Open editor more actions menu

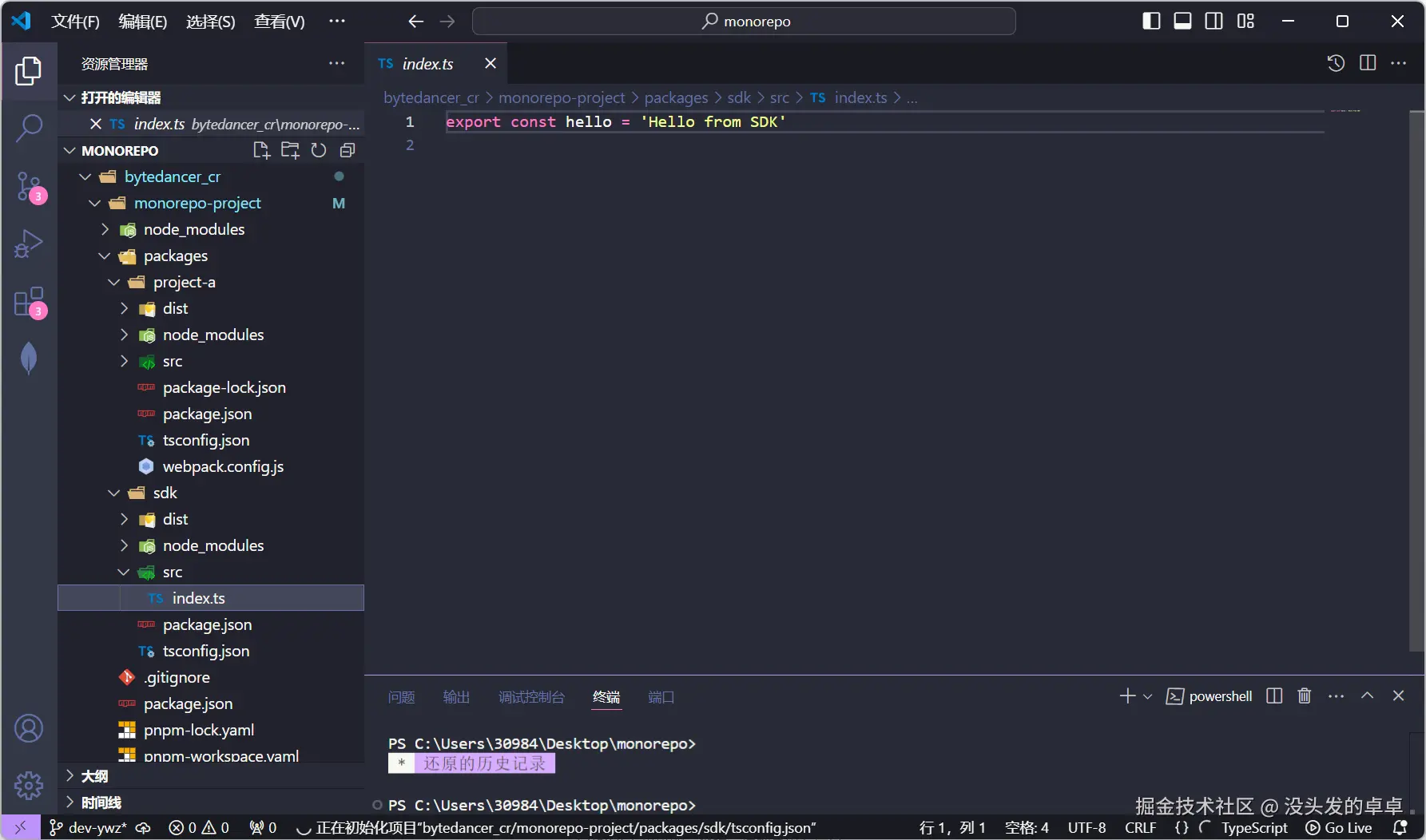point(1399,63)
